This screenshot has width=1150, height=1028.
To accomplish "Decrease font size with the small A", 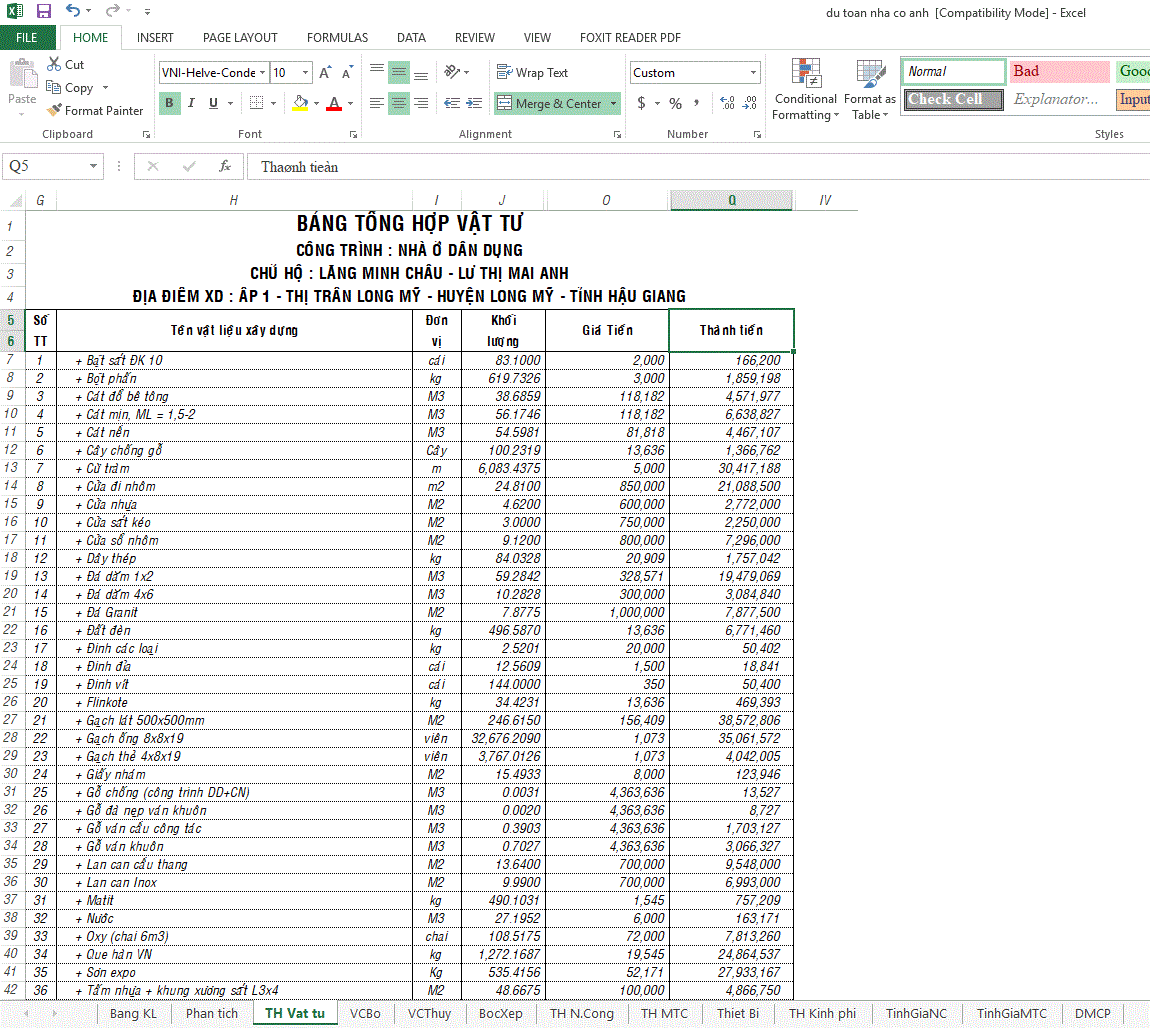I will click(x=347, y=73).
